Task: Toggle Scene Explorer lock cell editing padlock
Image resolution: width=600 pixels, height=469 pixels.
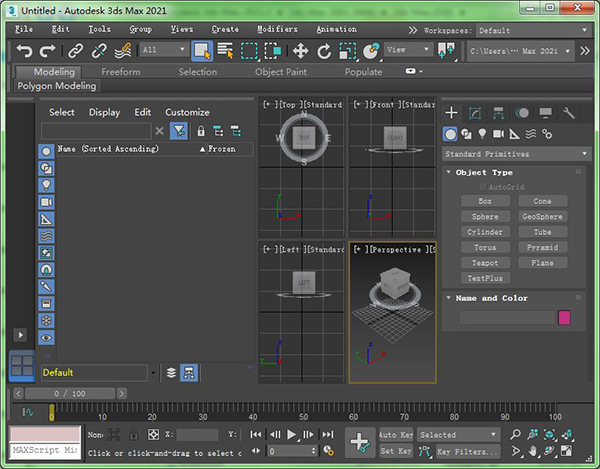Action: 201,131
